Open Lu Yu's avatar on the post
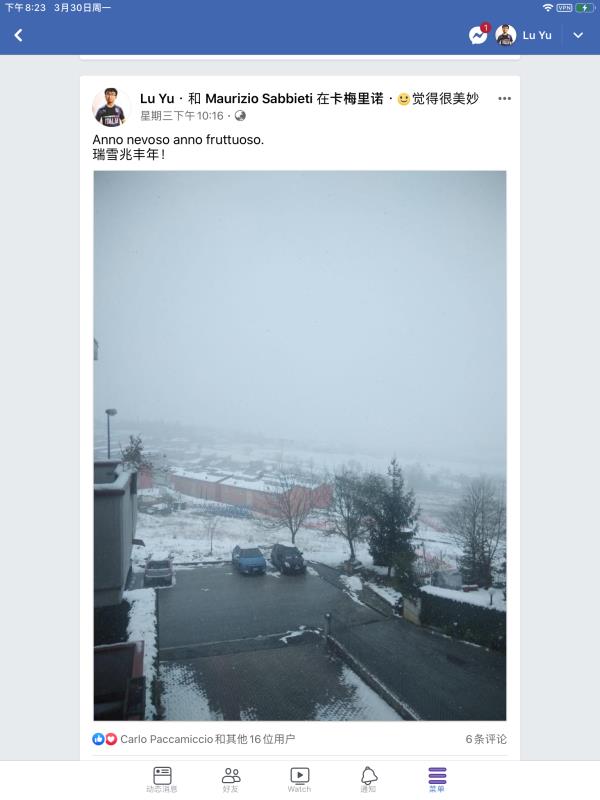The image size is (600, 800). [x=111, y=107]
